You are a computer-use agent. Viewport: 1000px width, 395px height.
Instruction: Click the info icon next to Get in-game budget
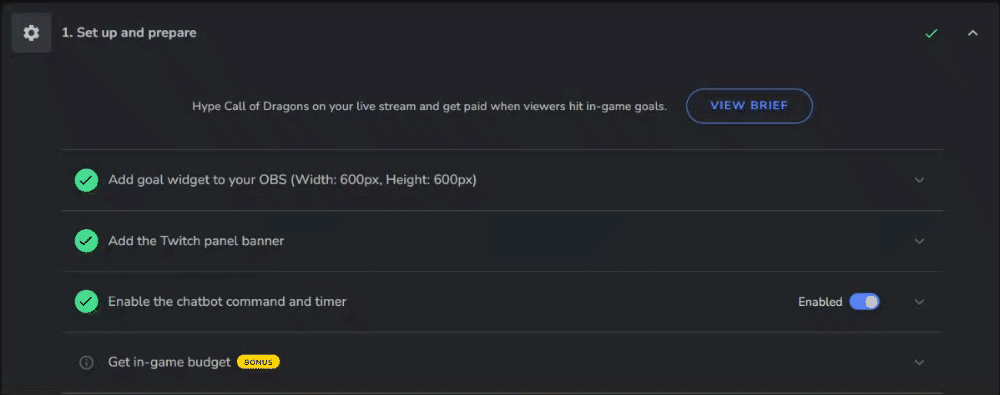tap(86, 362)
